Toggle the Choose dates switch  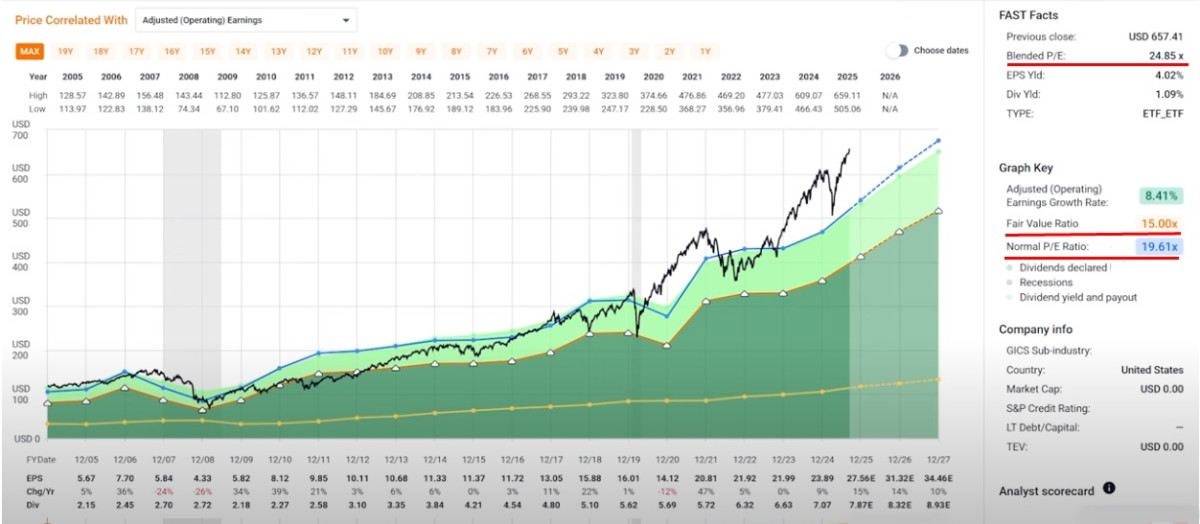(897, 51)
